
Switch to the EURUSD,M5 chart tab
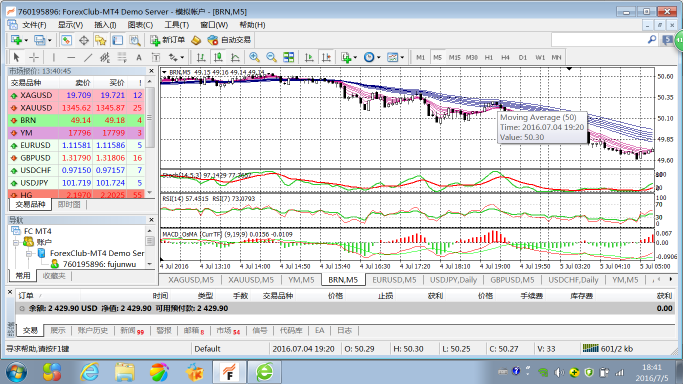[394, 280]
